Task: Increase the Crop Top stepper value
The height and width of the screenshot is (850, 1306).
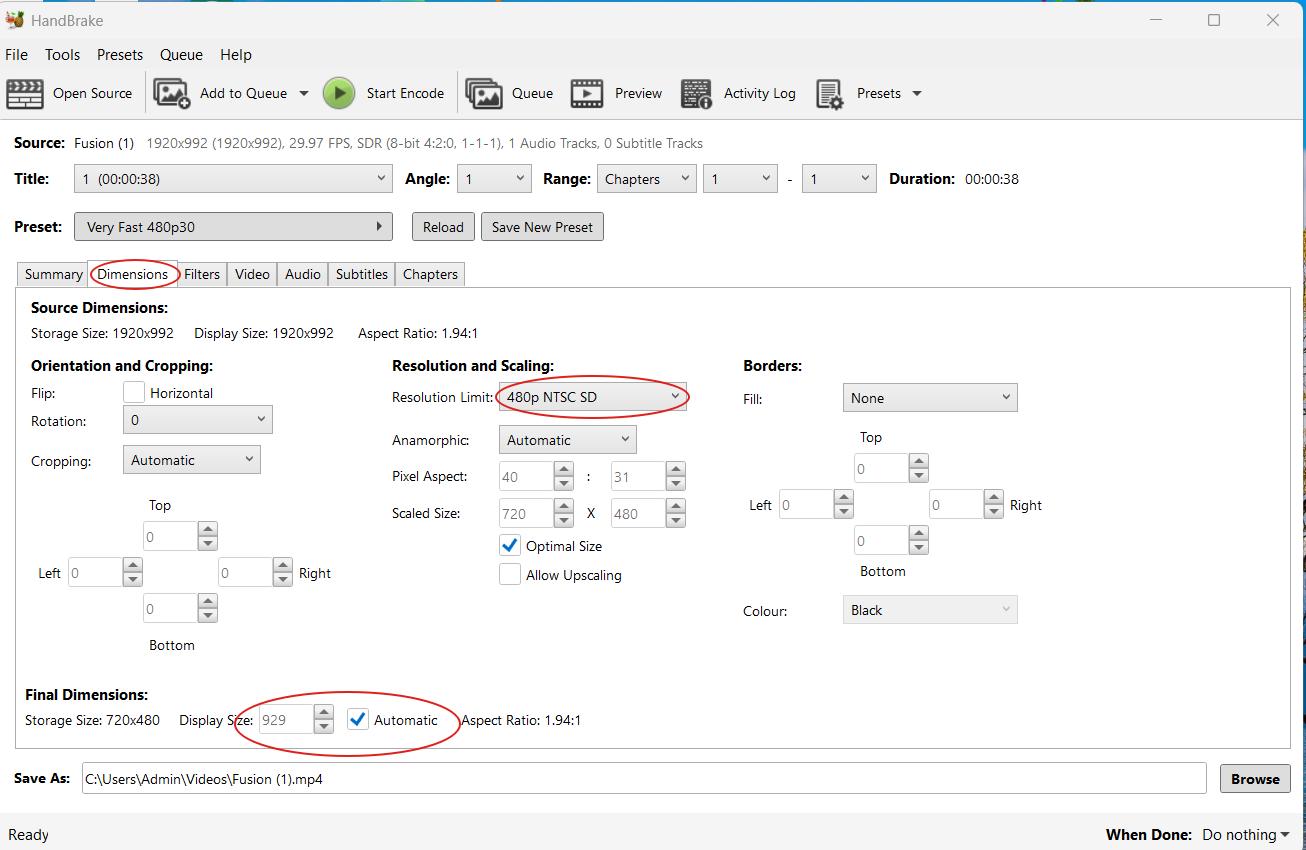Action: (x=207, y=528)
